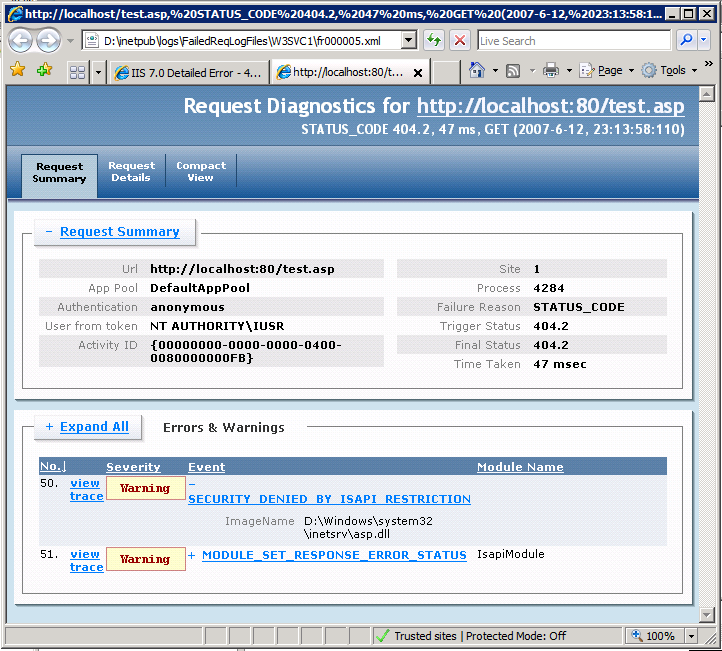Click the Expand All link
Image resolution: width=722 pixels, height=651 pixels.
pos(93,427)
